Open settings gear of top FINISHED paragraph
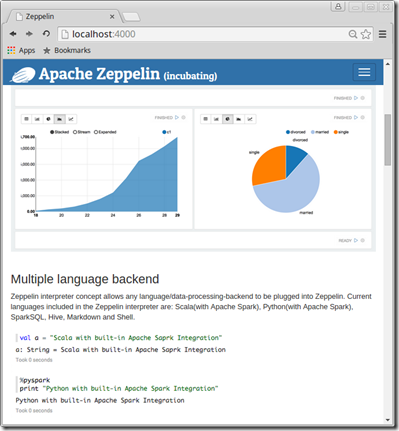 [363, 98]
